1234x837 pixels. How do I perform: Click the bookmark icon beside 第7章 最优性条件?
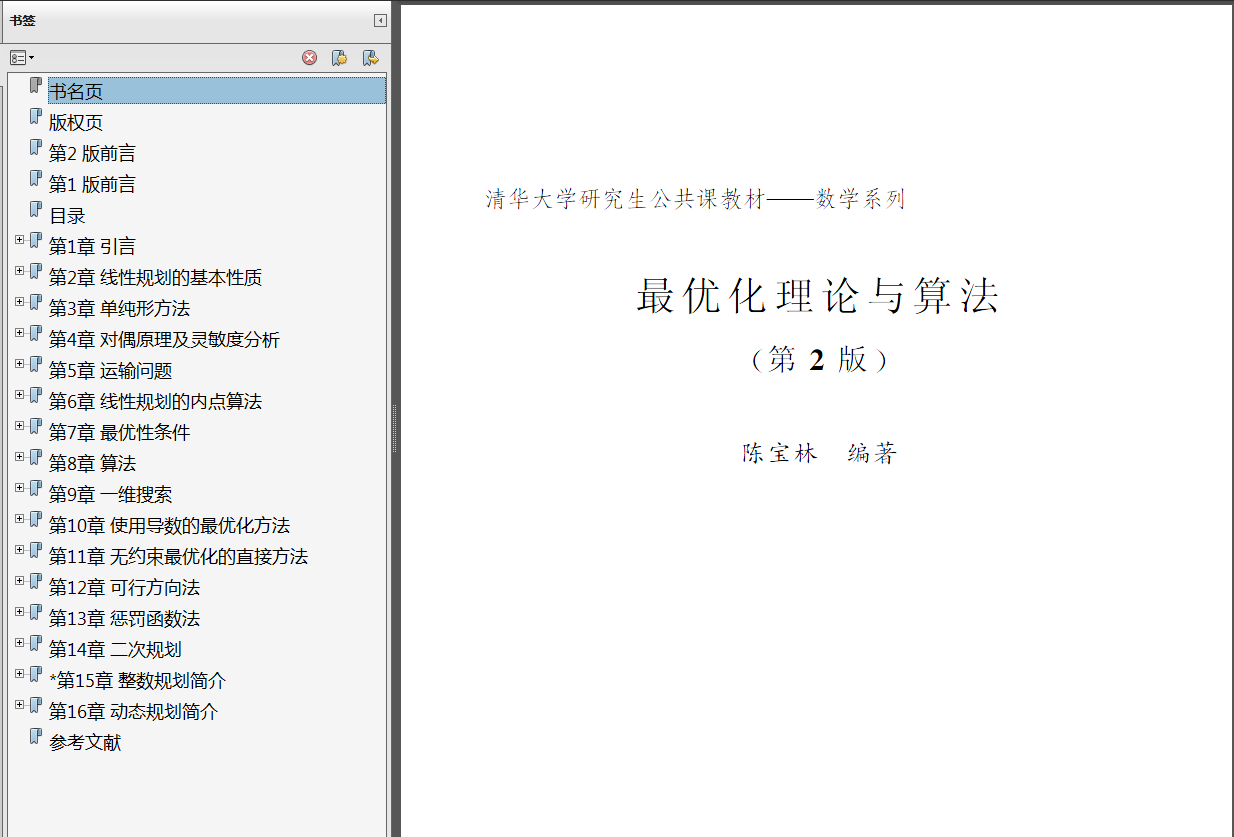pos(36,427)
